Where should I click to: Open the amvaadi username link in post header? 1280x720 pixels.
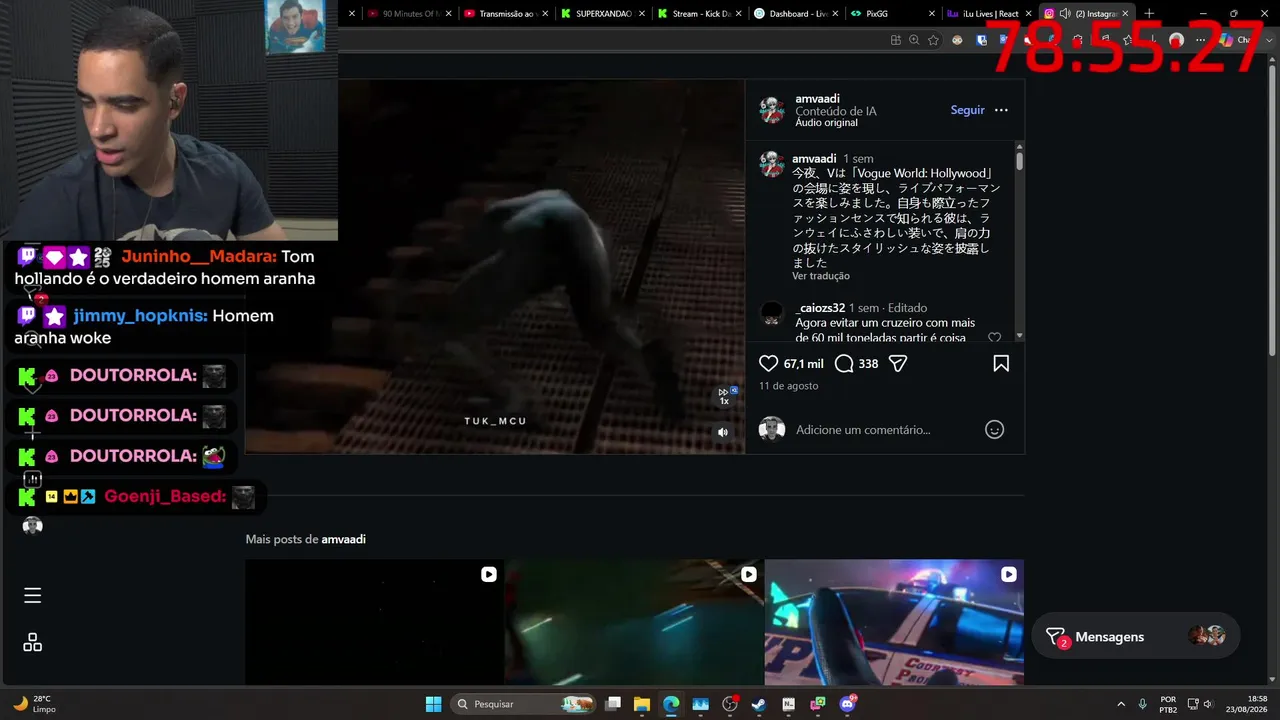tap(817, 98)
